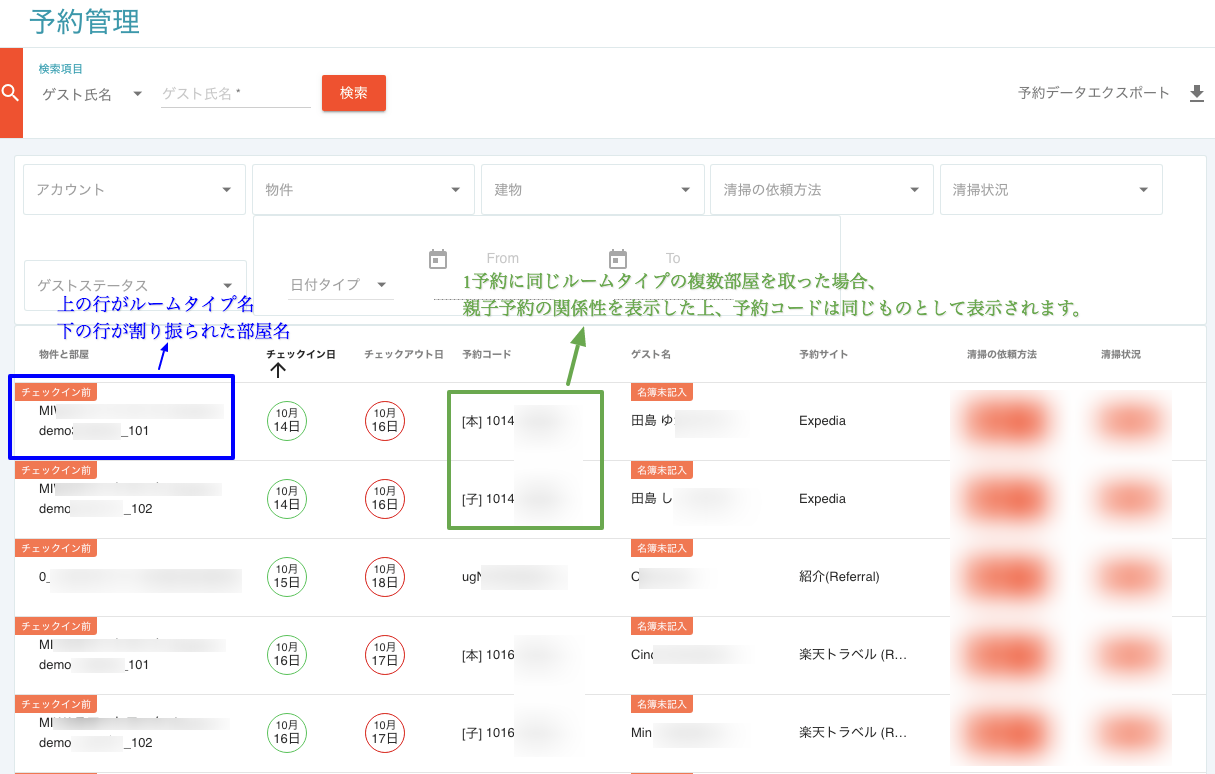Screen dimensions: 1215x774
Task: Expand the 建物 filter dropdown
Action: tap(592, 189)
